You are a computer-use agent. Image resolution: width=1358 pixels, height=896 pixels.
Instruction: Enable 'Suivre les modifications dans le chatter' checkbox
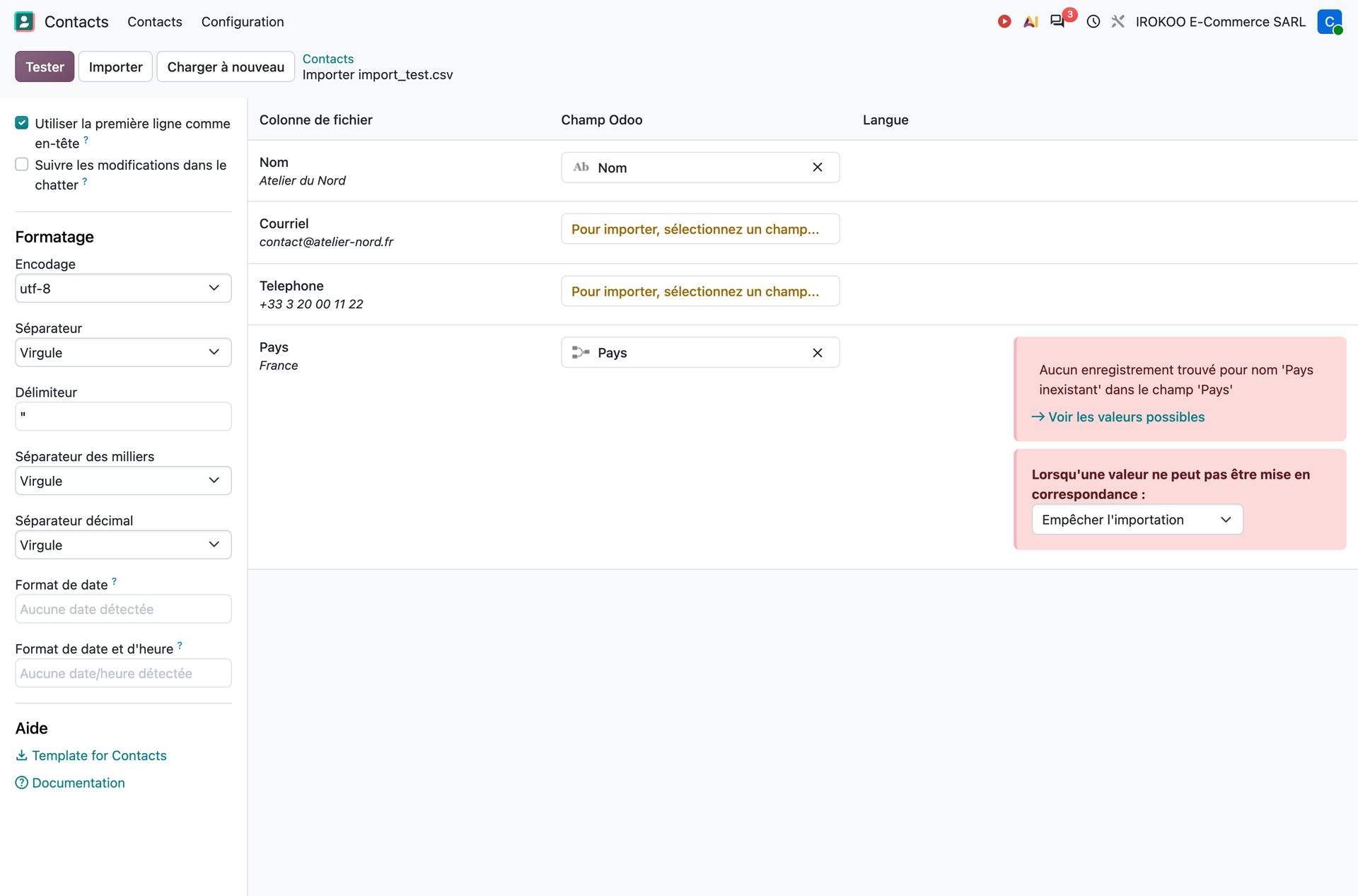tap(22, 165)
